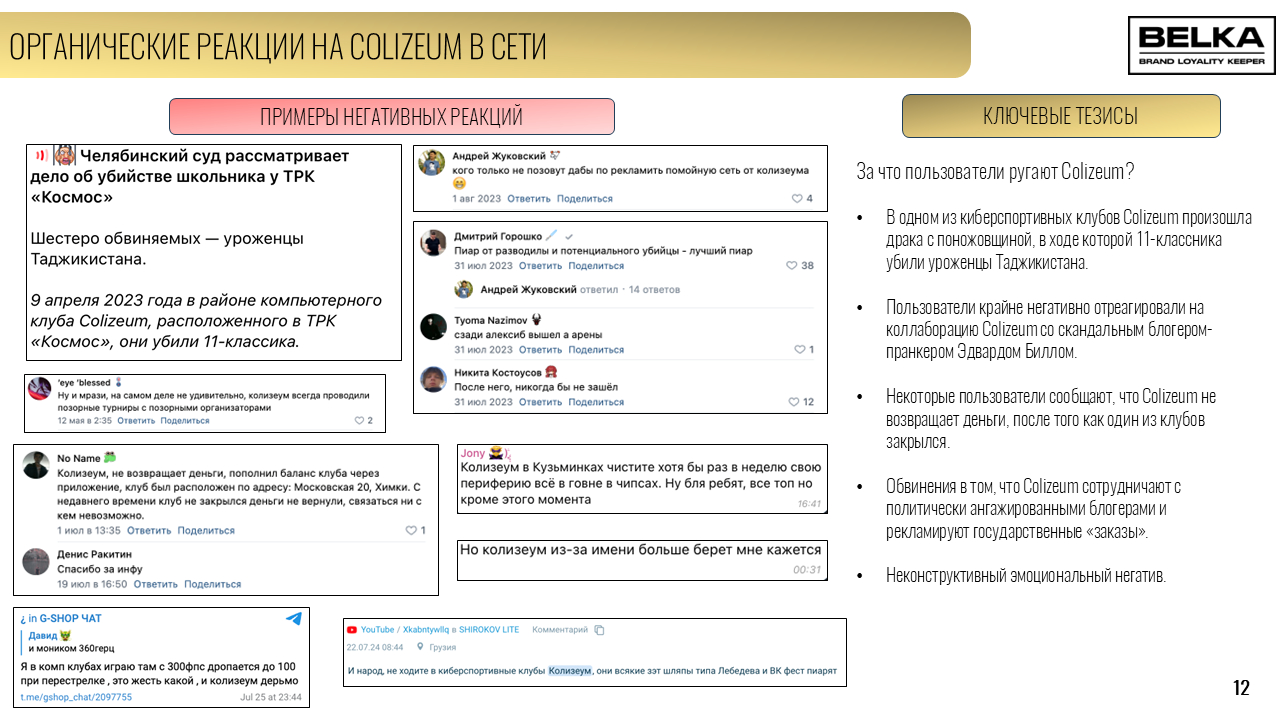This screenshot has width=1280, height=720.
Task: Click Поделиться under the 'eye 'blessed comment
Action: point(185,421)
